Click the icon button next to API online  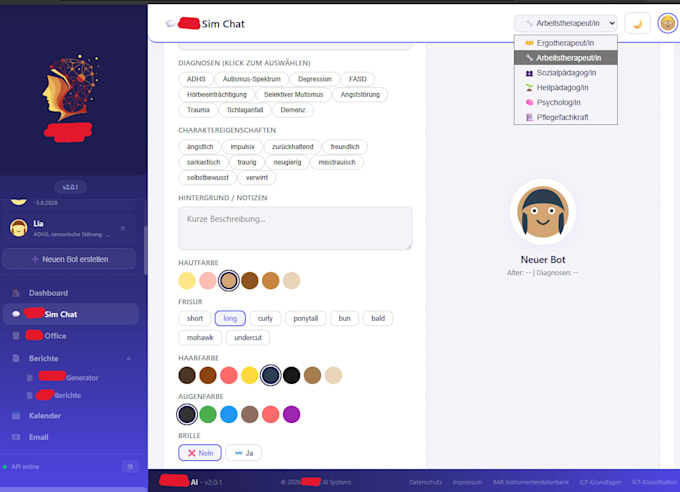[x=130, y=467]
